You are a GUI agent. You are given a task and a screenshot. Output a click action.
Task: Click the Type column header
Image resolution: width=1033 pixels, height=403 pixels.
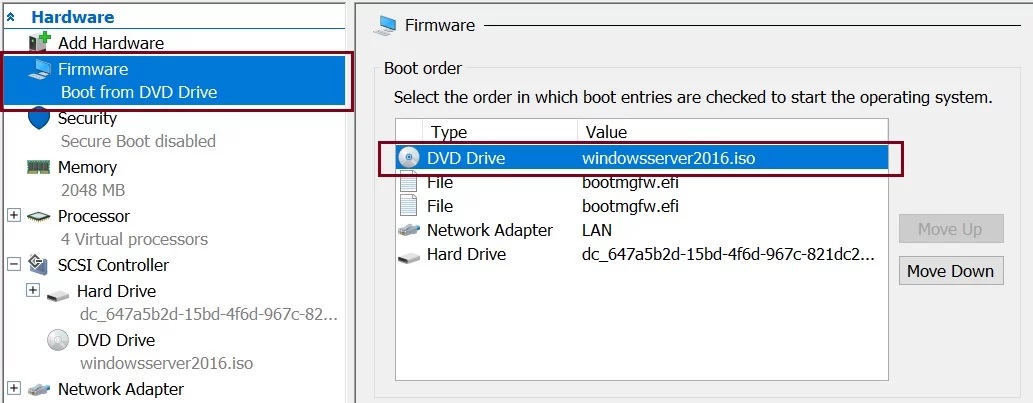[x=448, y=132]
